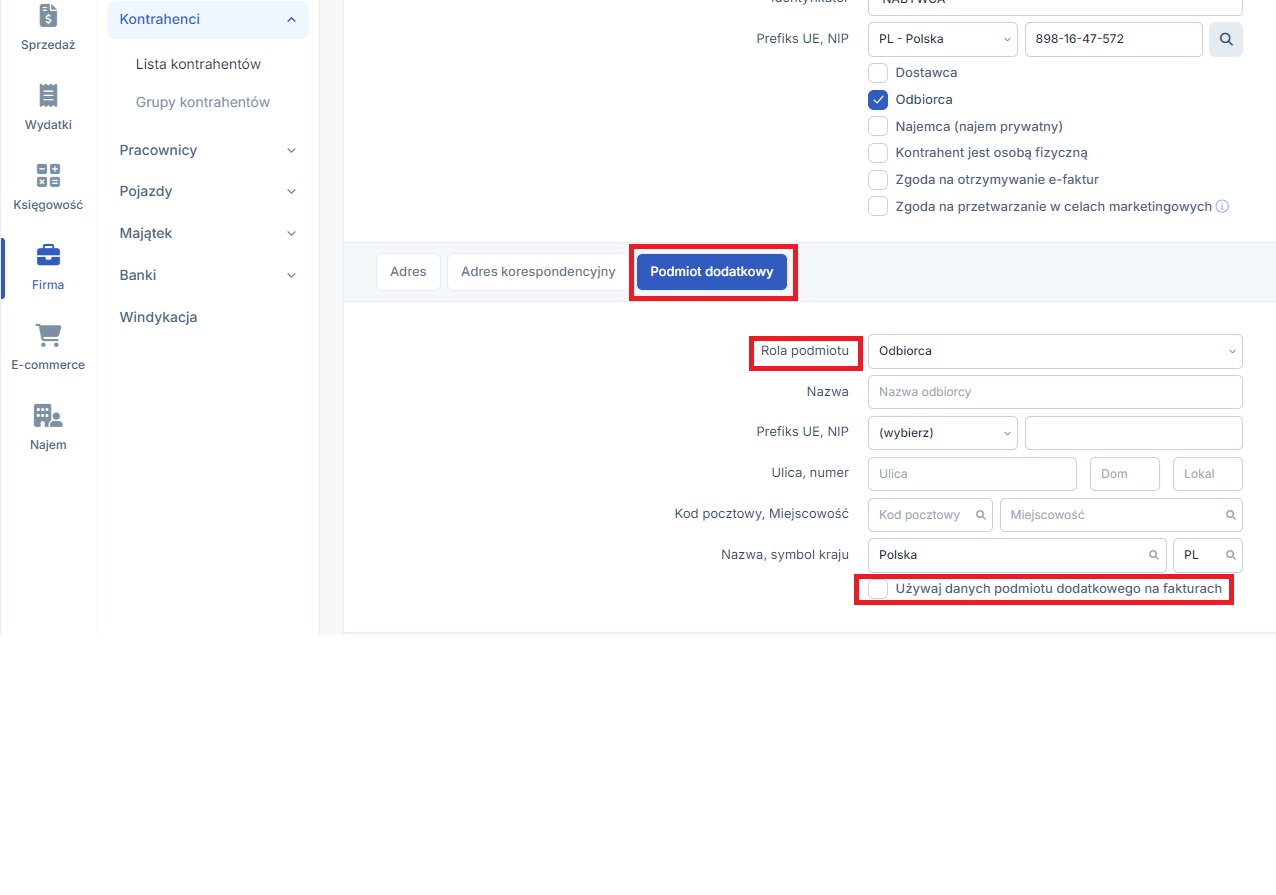Enable Zgoda na otrzymywanie e-faktur
Viewport: 1276px width, 895px height.
coord(878,180)
